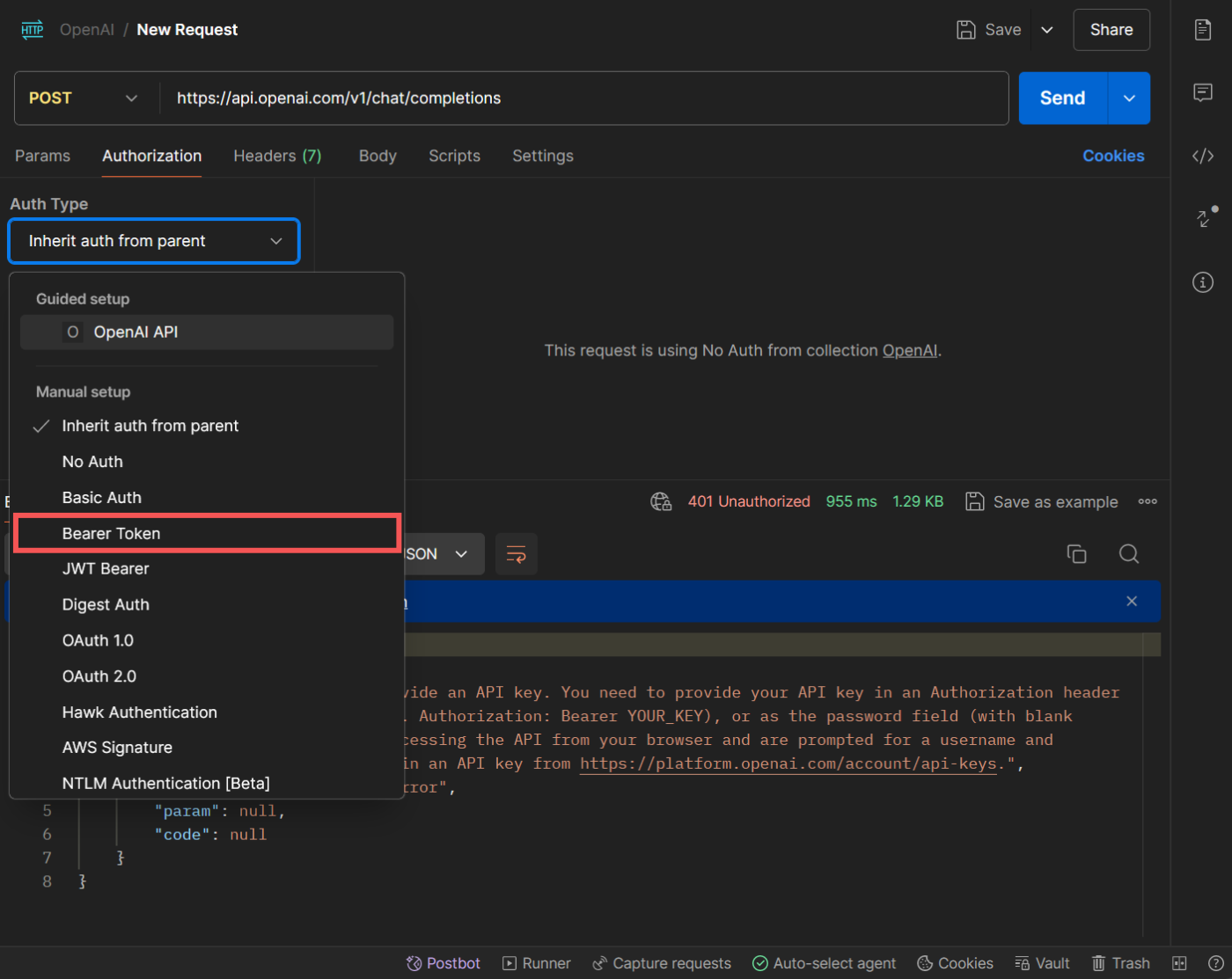
Task: Click the two-pane layout icon in status bar
Action: [1180, 963]
